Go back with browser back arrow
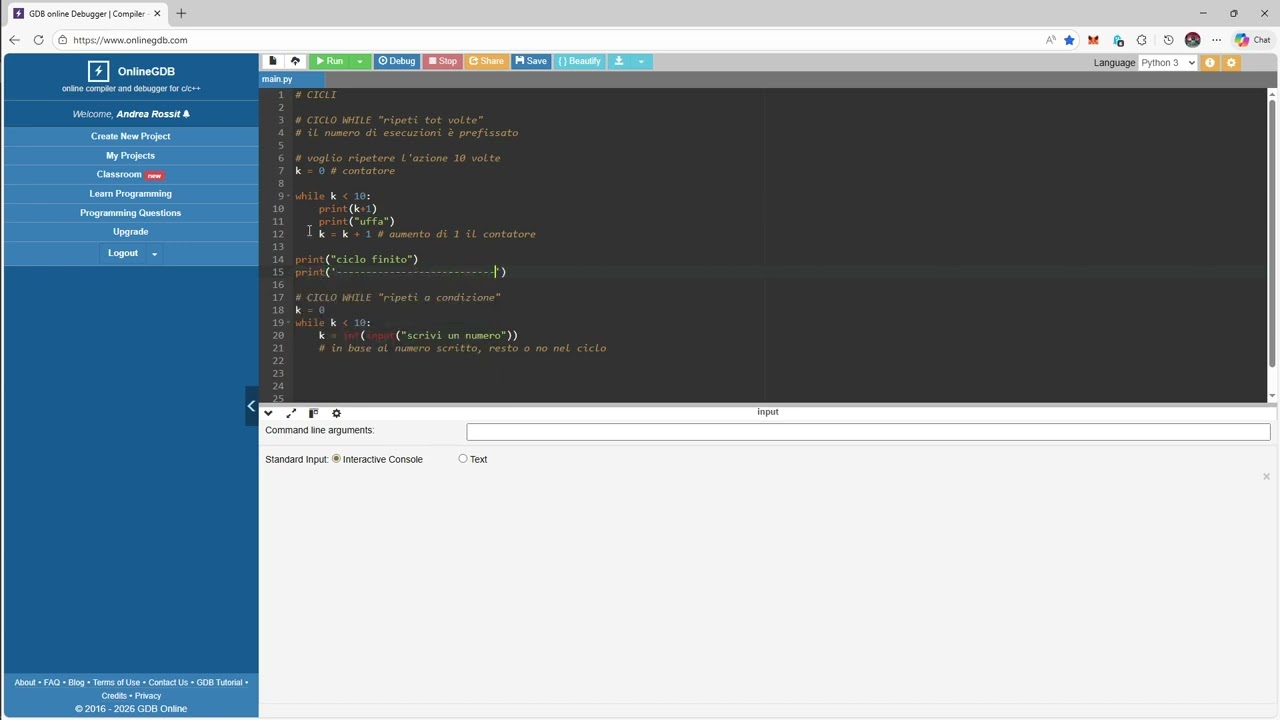 pos(14,40)
